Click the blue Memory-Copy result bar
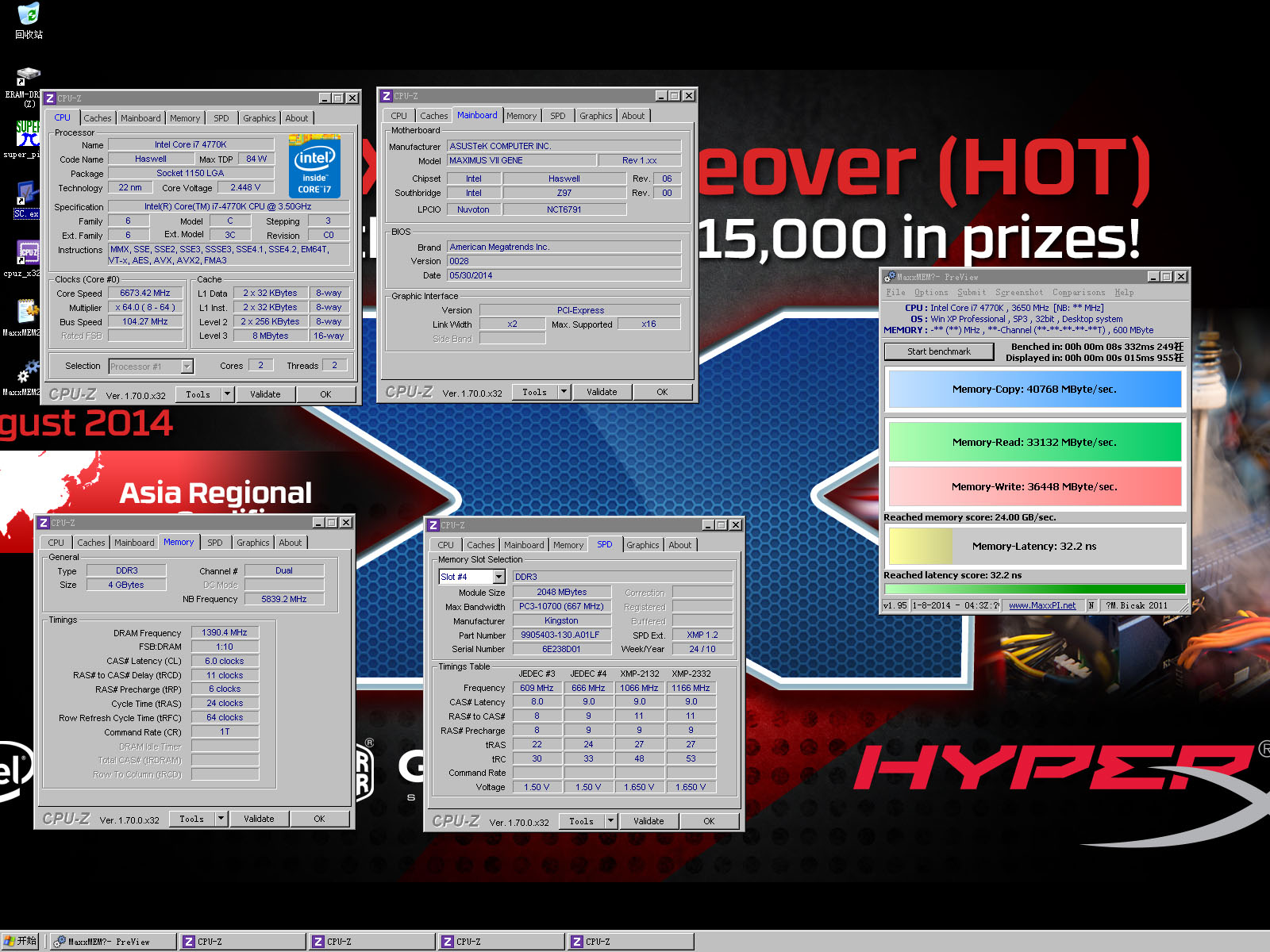This screenshot has height=952, width=1270. (1034, 390)
